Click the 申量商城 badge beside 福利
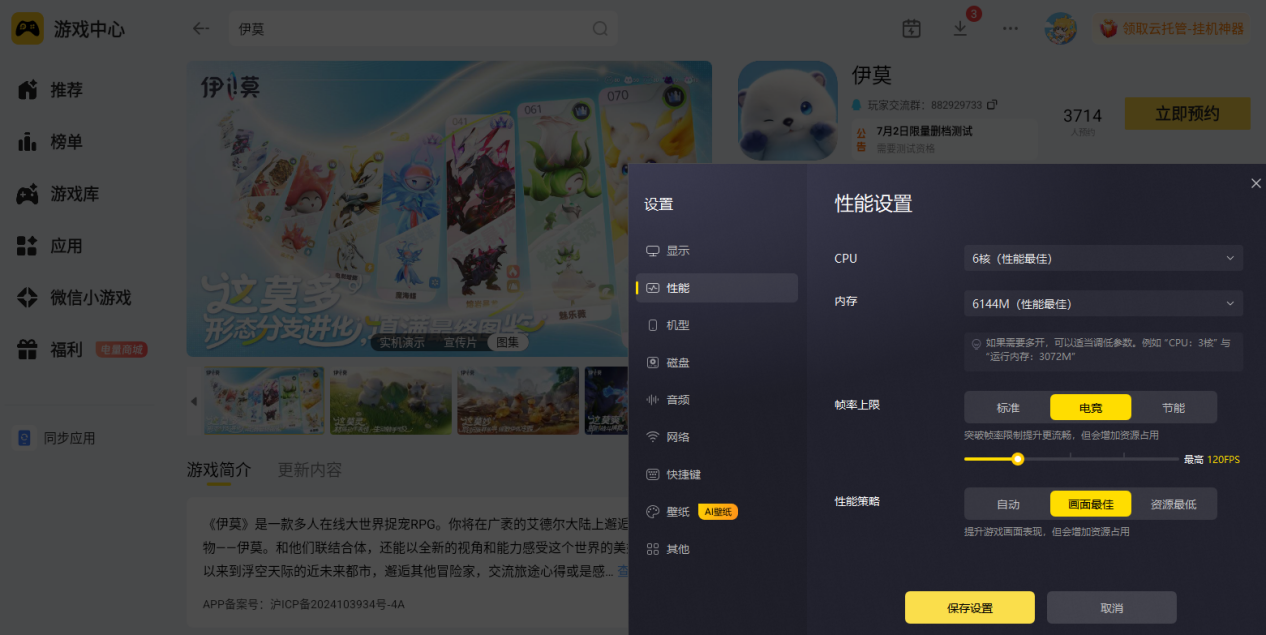This screenshot has width=1266, height=635. click(x=122, y=350)
